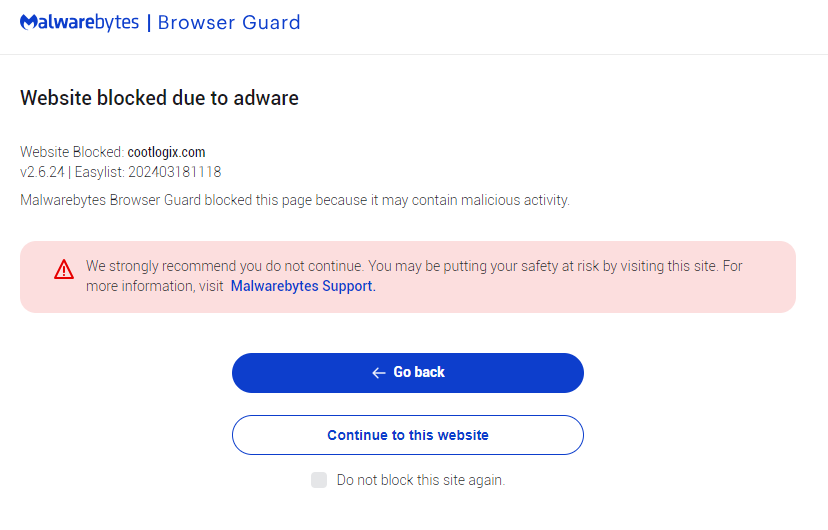
Task: Enable 'Do not block this site again' checkbox
Action: point(319,480)
